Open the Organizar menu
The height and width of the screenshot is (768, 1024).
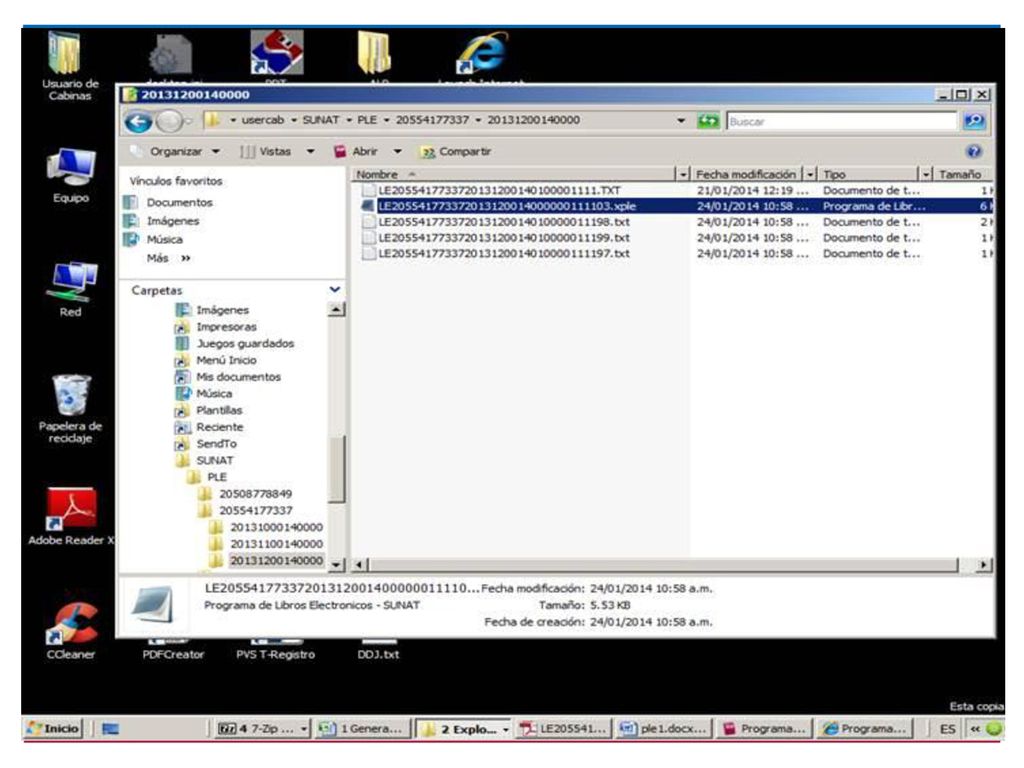[175, 152]
